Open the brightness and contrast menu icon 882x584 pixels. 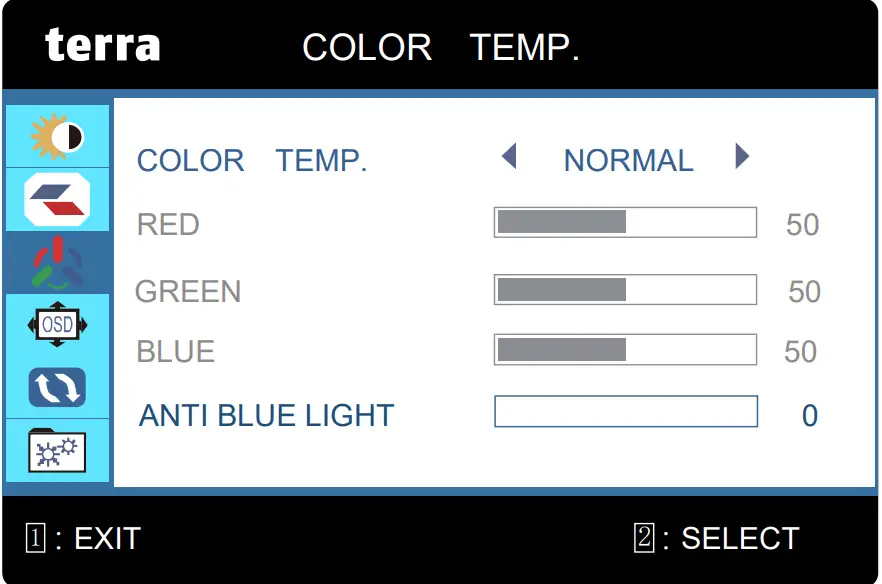57,136
